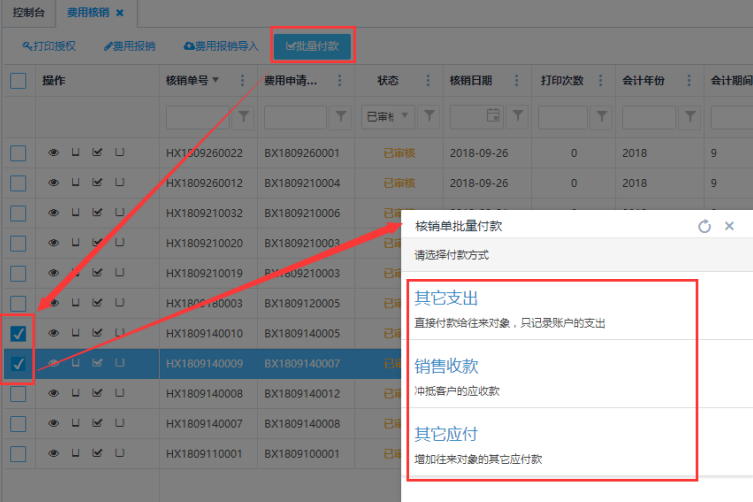The width and height of the screenshot is (753, 502).
Task: Switch to the 控制台 tab
Action: [x=27, y=12]
